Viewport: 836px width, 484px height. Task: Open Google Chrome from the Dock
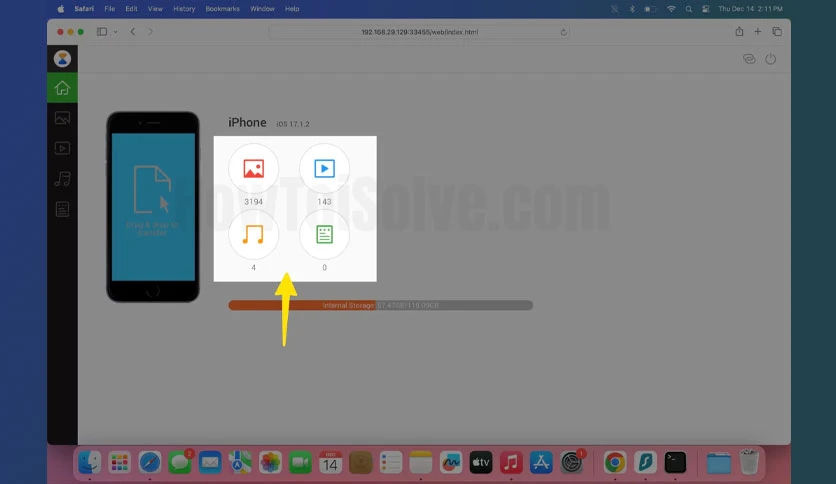[x=614, y=462]
